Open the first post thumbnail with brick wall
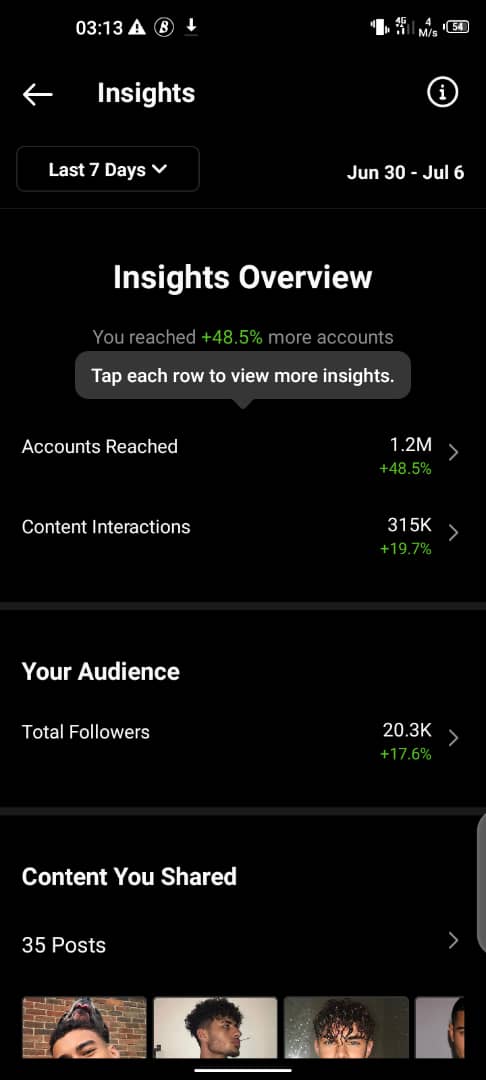The height and width of the screenshot is (1080, 486). click(x=84, y=1027)
